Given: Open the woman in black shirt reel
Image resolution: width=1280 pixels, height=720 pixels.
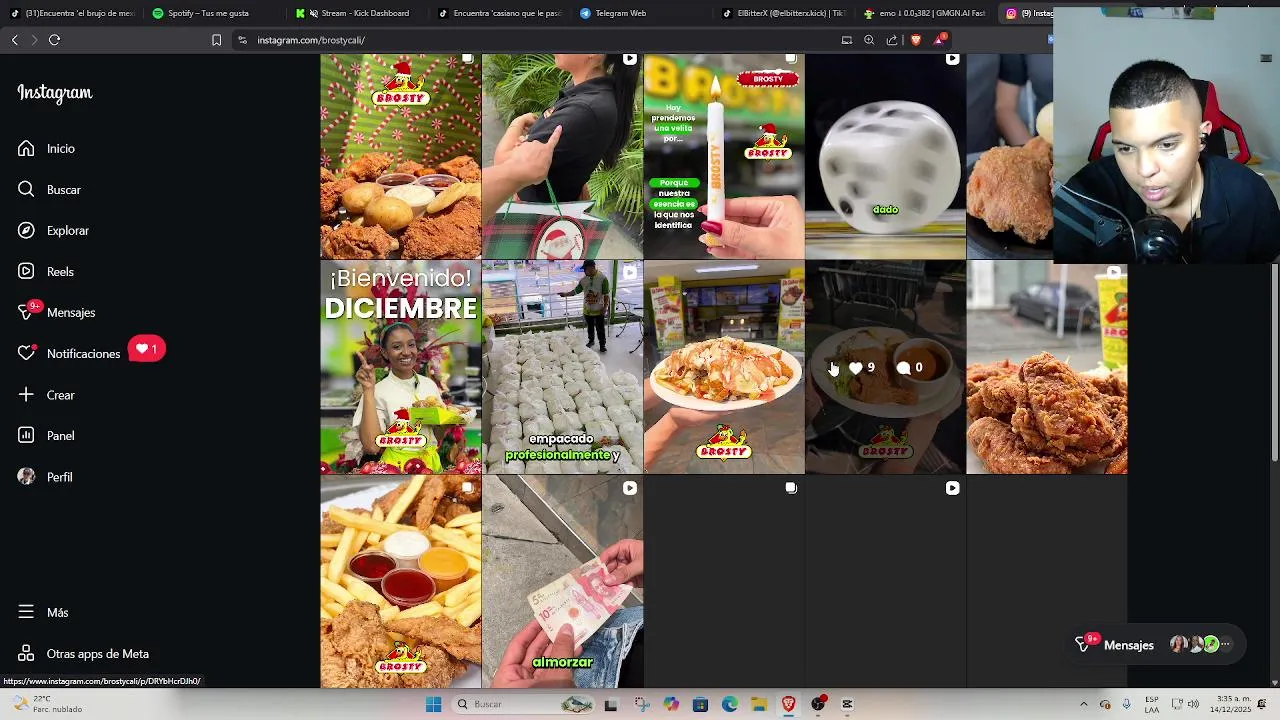Looking at the screenshot, I should [562, 156].
